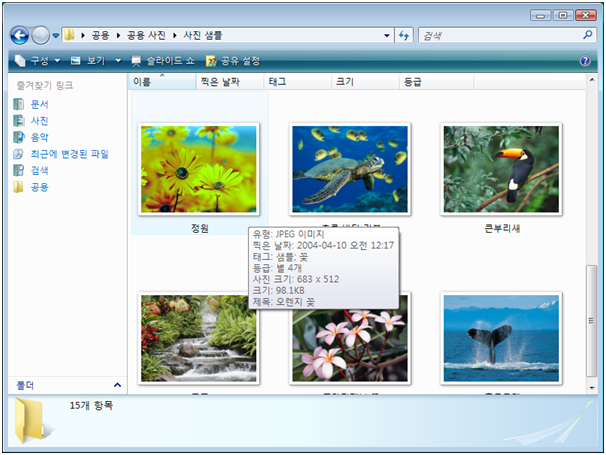Image resolution: width=606 pixels, height=455 pixels.
Task: Maximize the explorer window
Action: (x=563, y=15)
